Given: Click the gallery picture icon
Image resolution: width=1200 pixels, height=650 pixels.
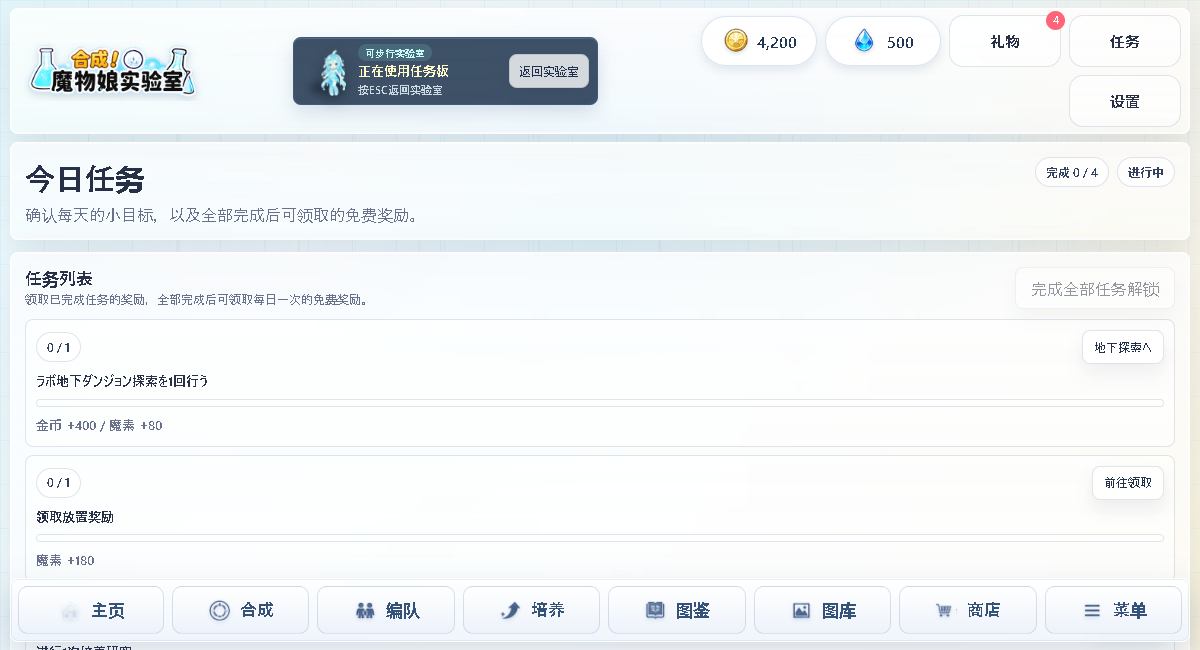Looking at the screenshot, I should pos(801,610).
